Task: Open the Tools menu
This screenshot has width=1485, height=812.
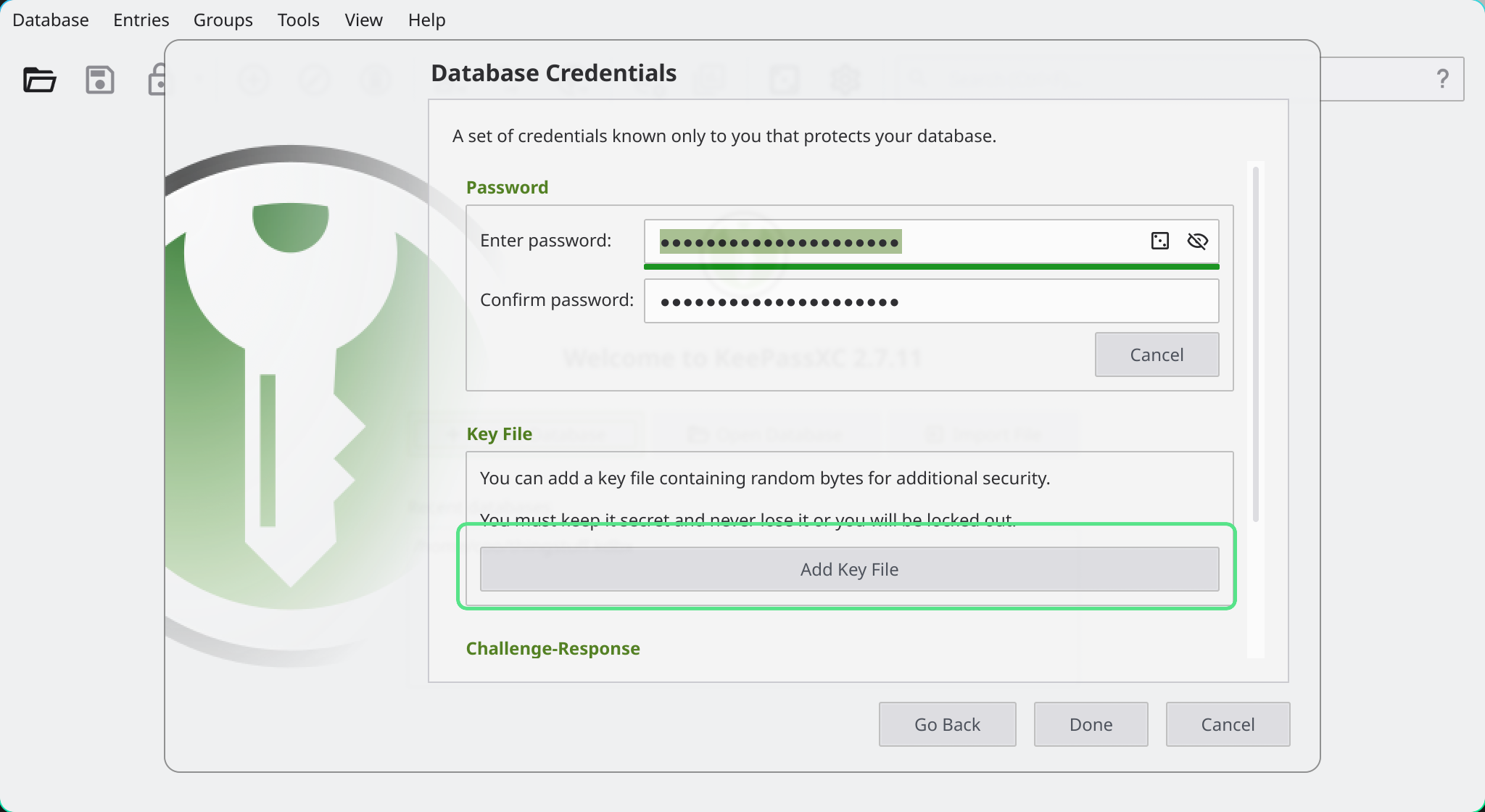Action: [298, 20]
